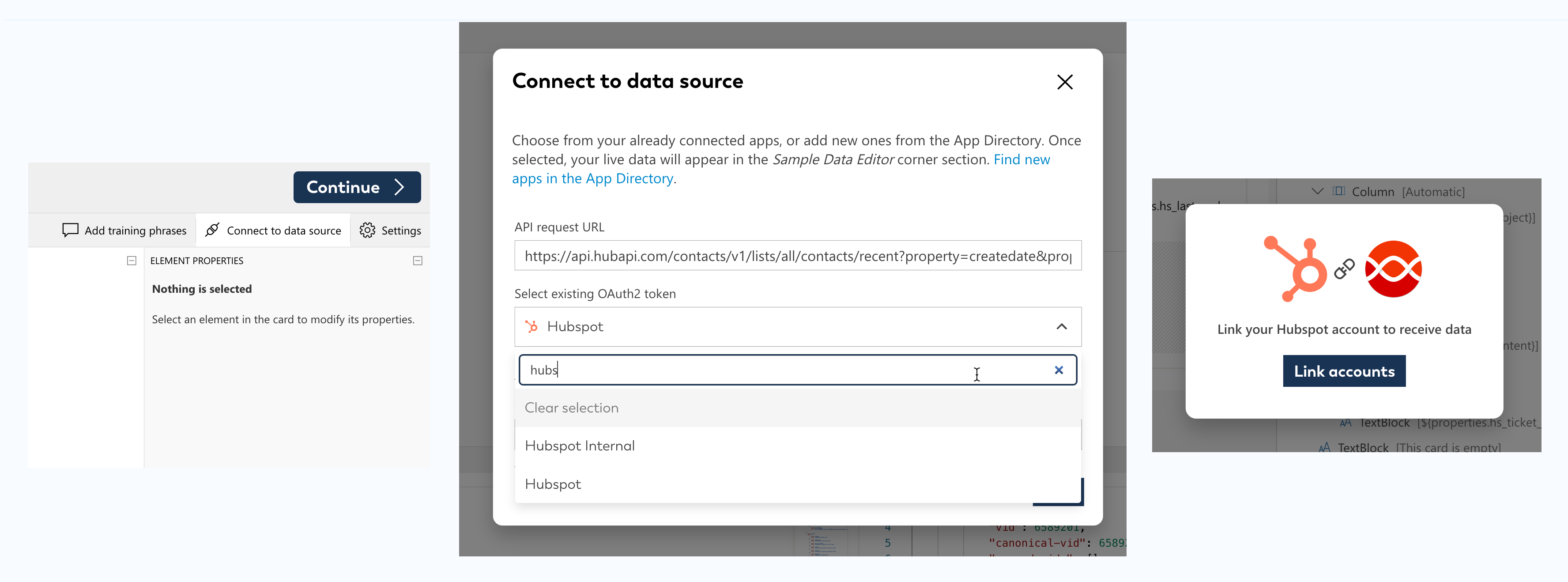Viewport: 1568px width, 582px height.
Task: Select the Hubspot token option
Action: point(797,484)
